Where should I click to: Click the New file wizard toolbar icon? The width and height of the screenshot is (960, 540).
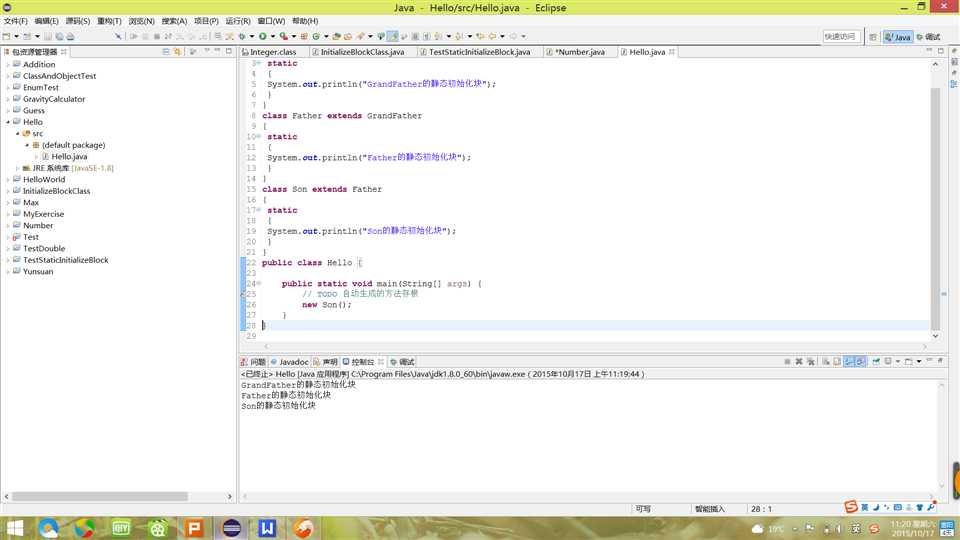coord(7,36)
